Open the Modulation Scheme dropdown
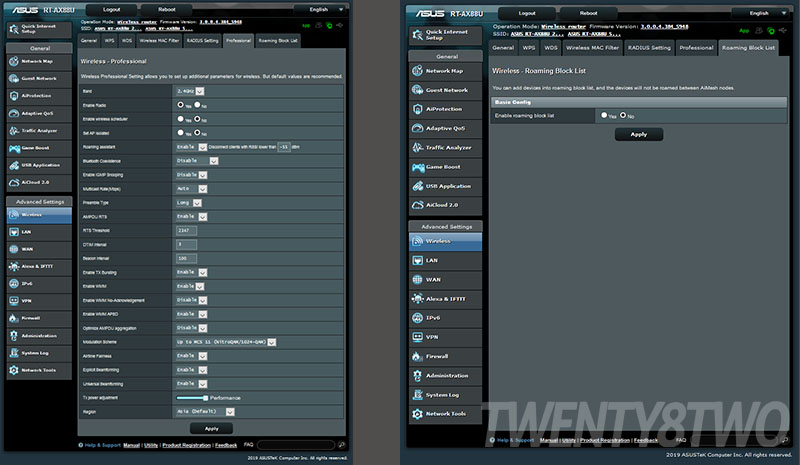Viewport: 800px width, 465px height. [x=226, y=342]
